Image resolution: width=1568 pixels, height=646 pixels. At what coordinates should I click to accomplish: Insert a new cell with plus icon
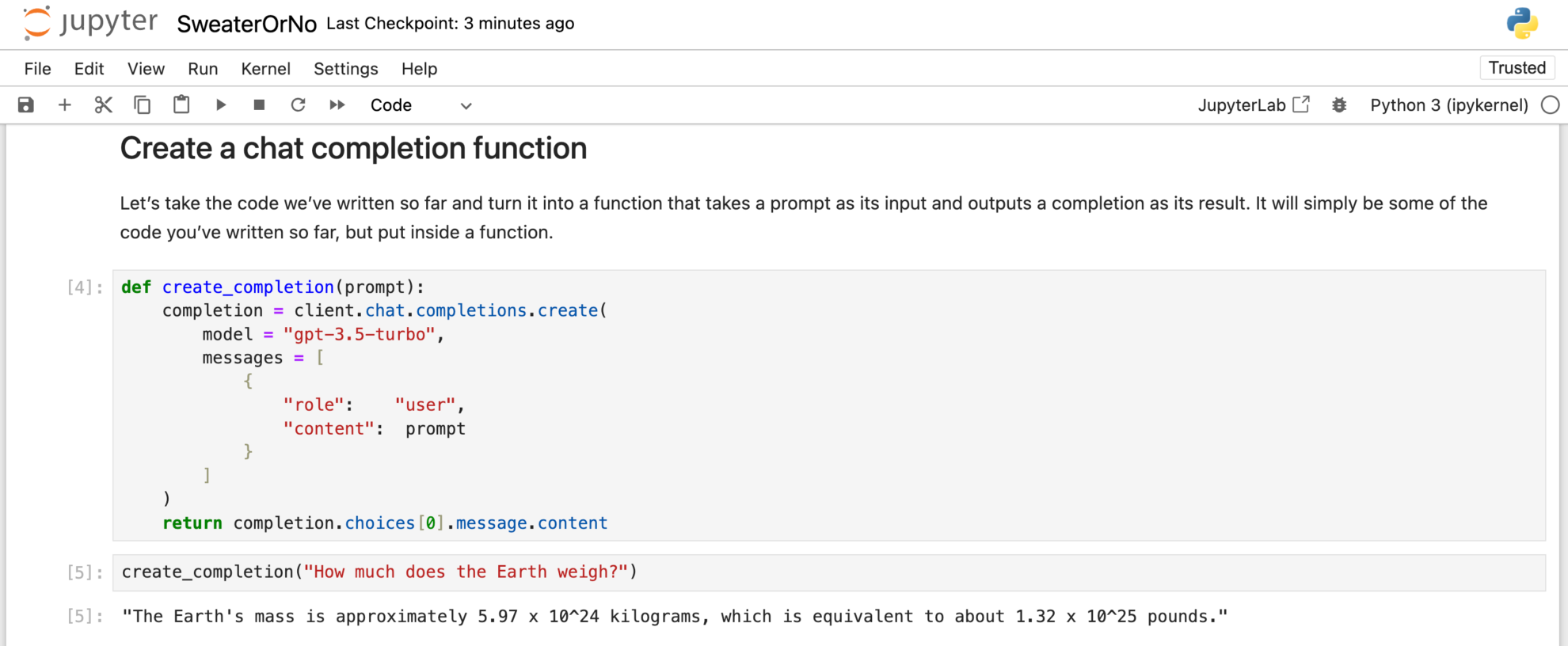65,105
